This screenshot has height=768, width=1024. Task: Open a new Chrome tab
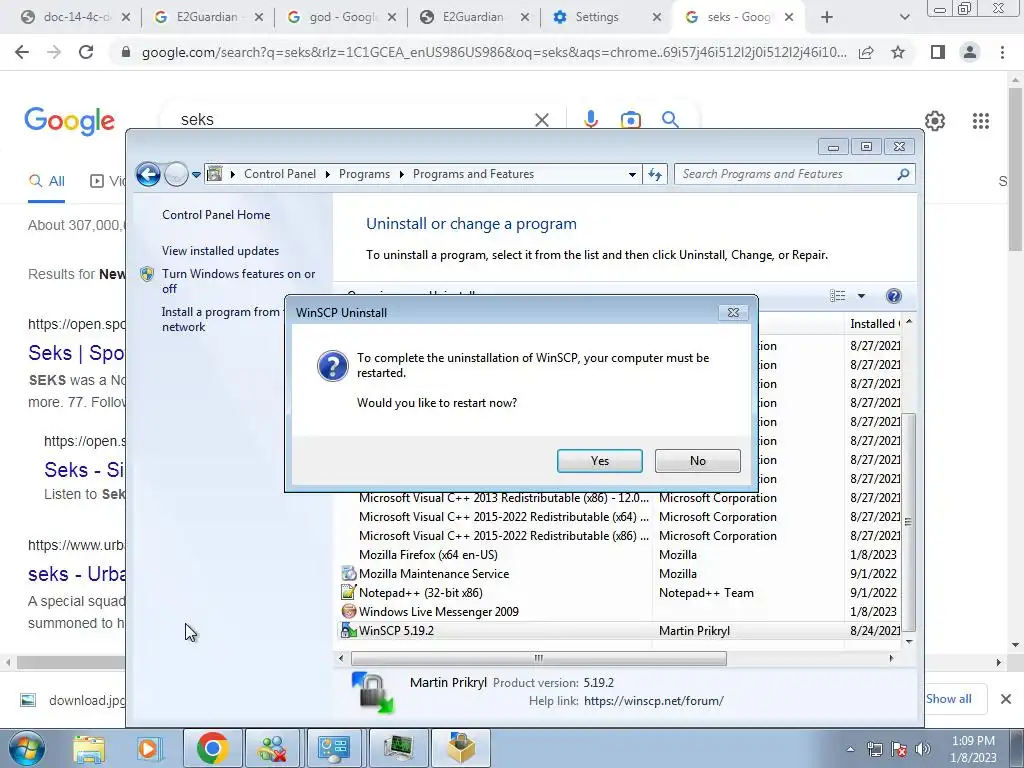tap(827, 17)
